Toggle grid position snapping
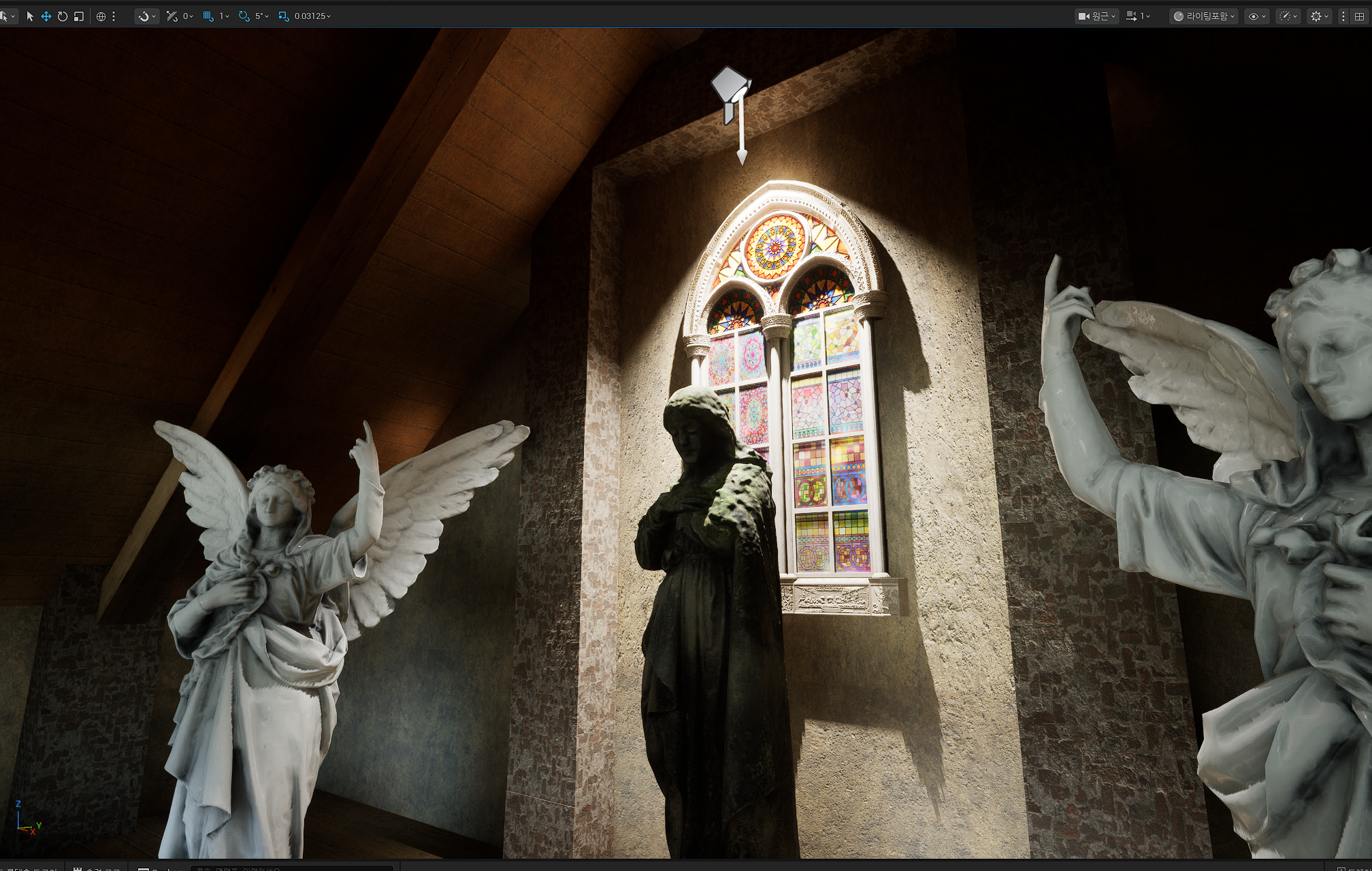 click(x=208, y=16)
